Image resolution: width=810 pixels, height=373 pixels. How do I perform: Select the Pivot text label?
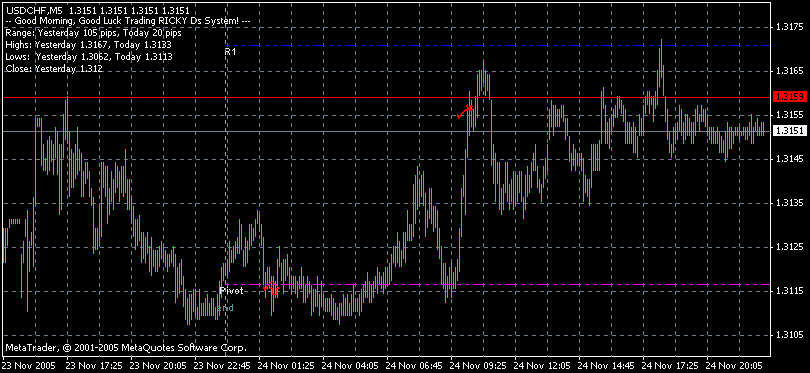(x=231, y=290)
